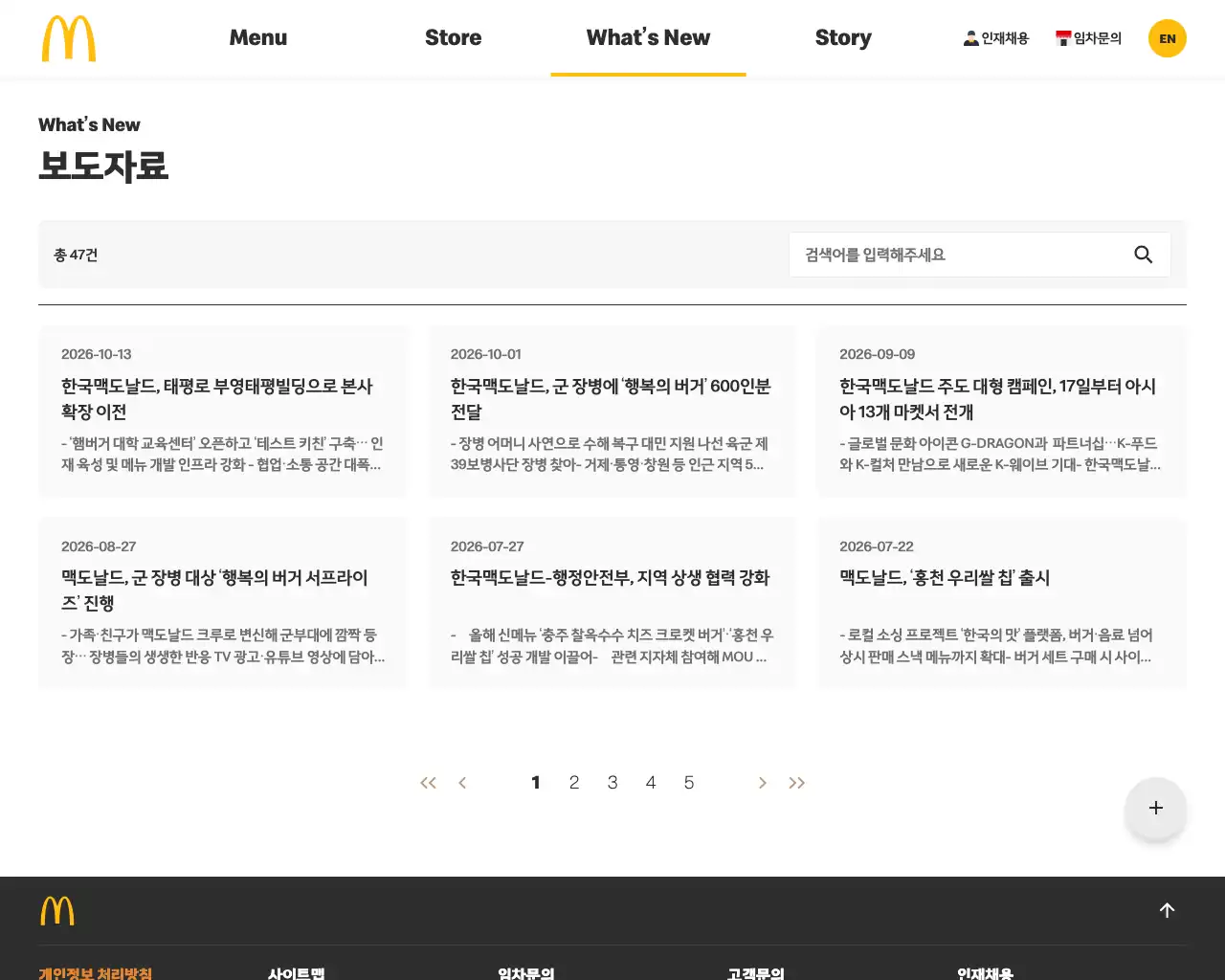The image size is (1225, 980).
Task: Click the 2026-10-13 date text
Action: click(x=97, y=354)
